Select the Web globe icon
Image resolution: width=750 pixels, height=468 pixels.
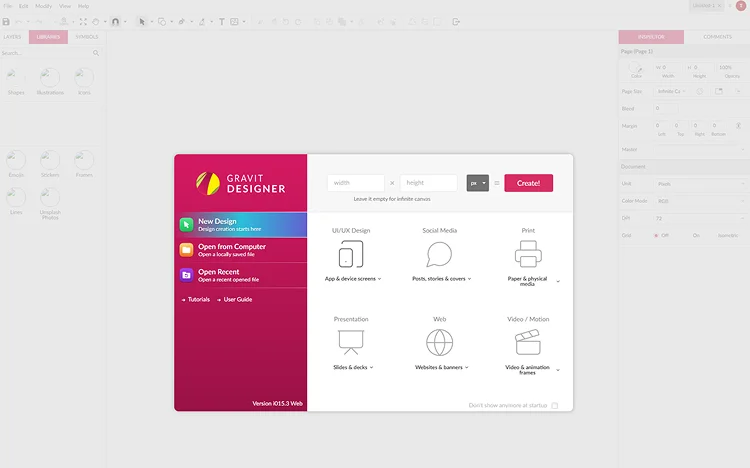(440, 342)
